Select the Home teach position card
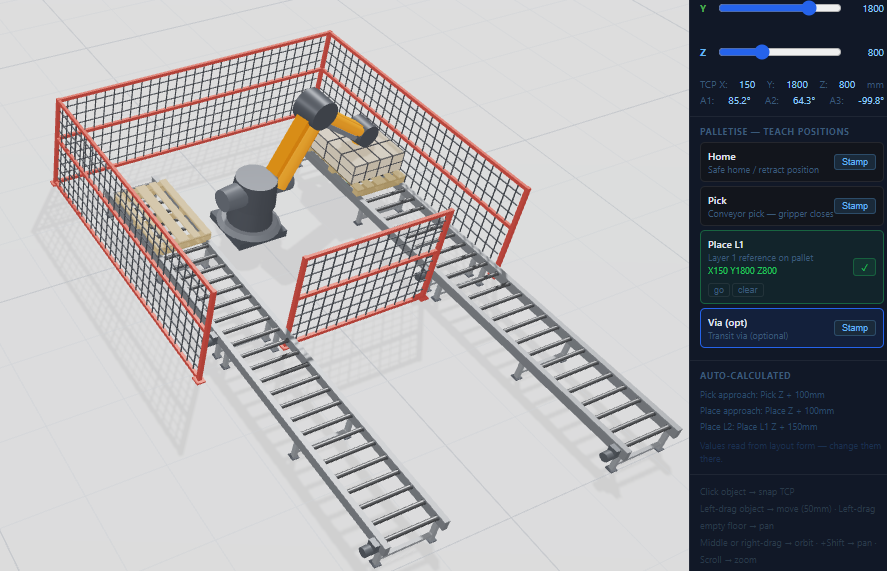 791,162
